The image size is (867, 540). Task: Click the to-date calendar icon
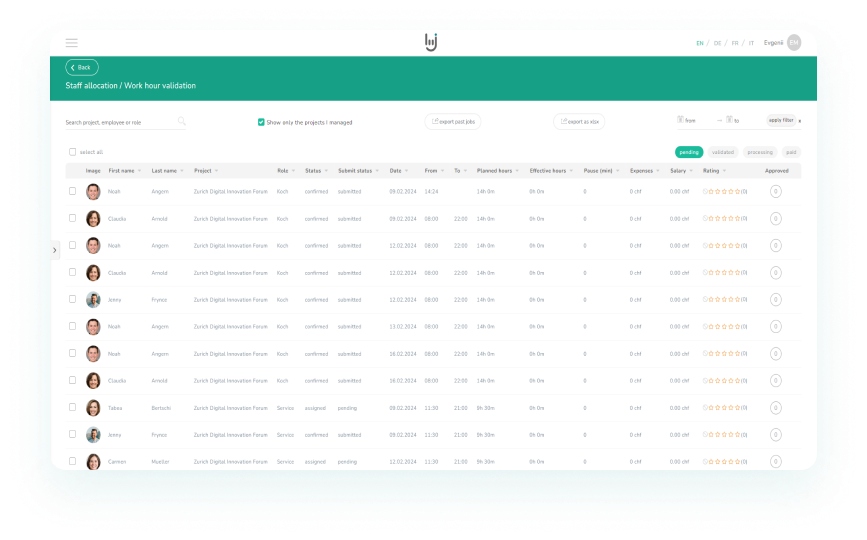click(729, 119)
